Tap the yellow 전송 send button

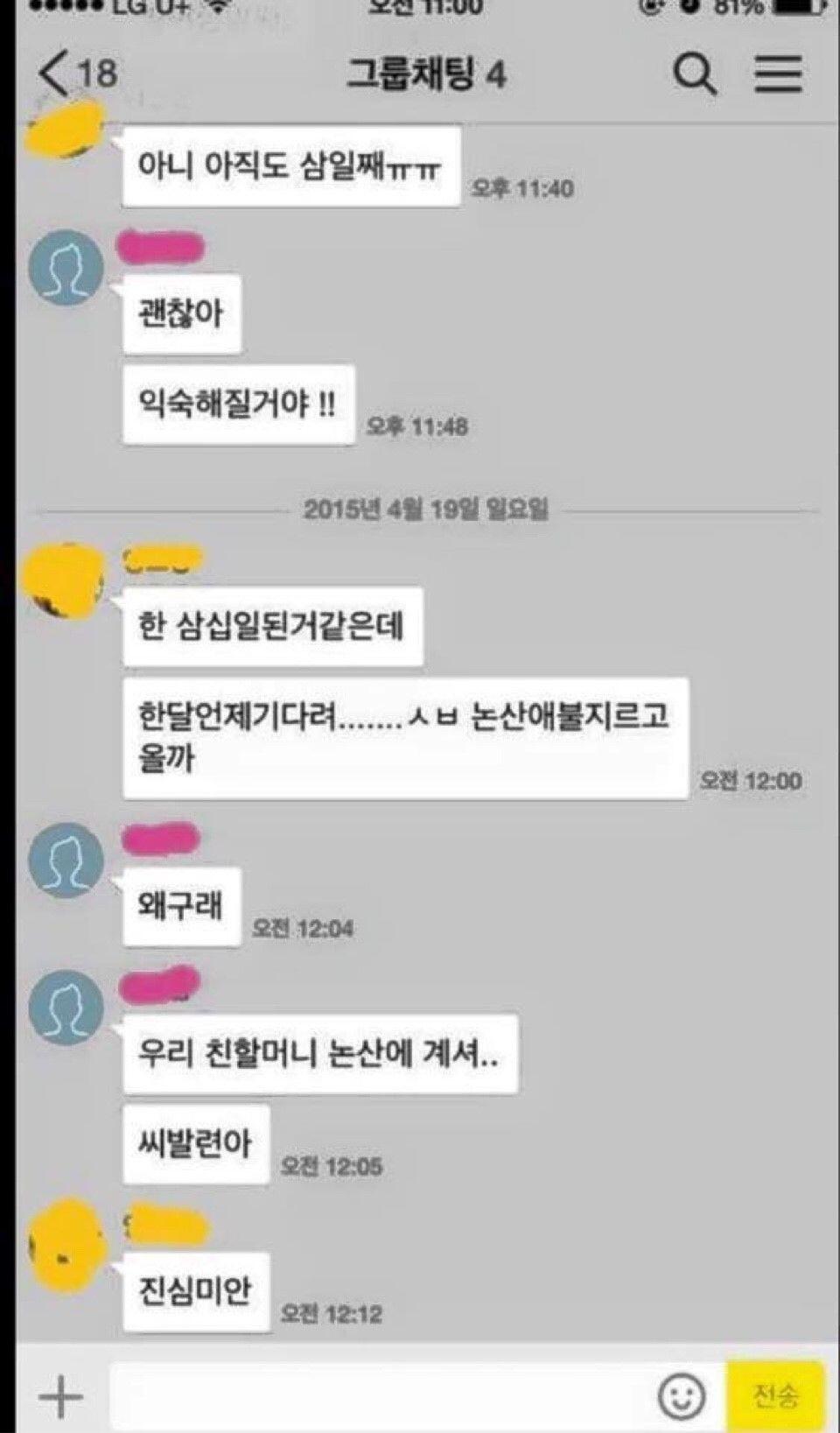(775, 1394)
